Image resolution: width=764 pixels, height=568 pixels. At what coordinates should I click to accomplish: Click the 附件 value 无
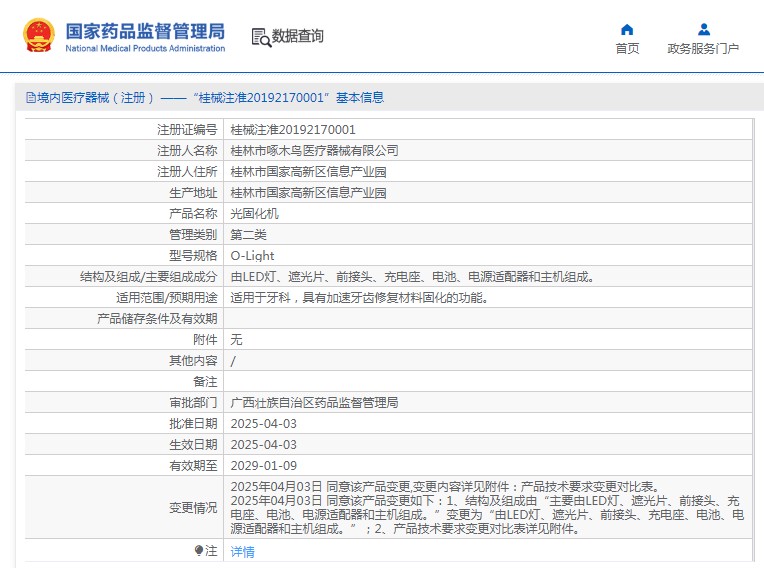[x=236, y=340]
